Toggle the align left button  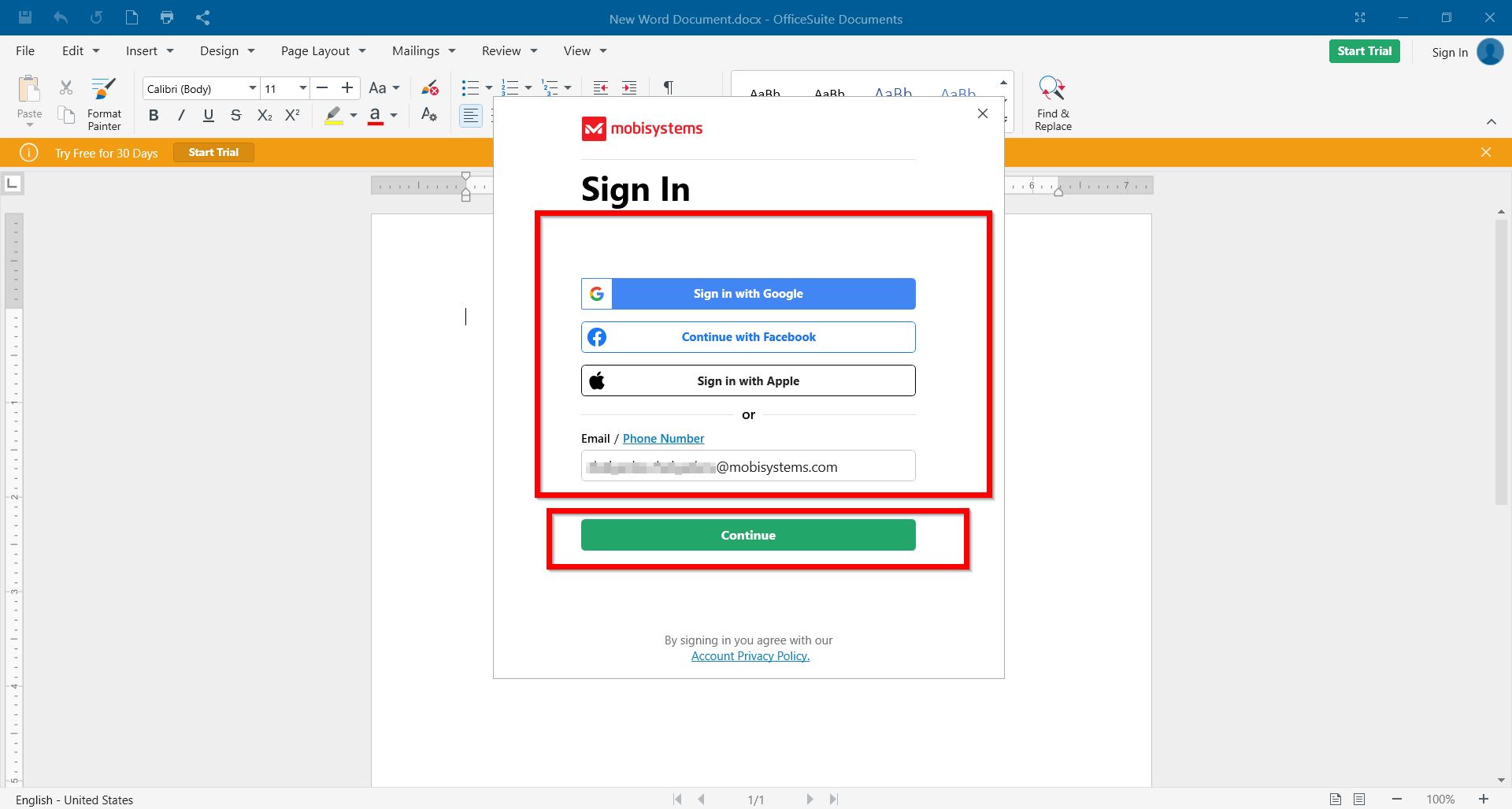point(471,116)
